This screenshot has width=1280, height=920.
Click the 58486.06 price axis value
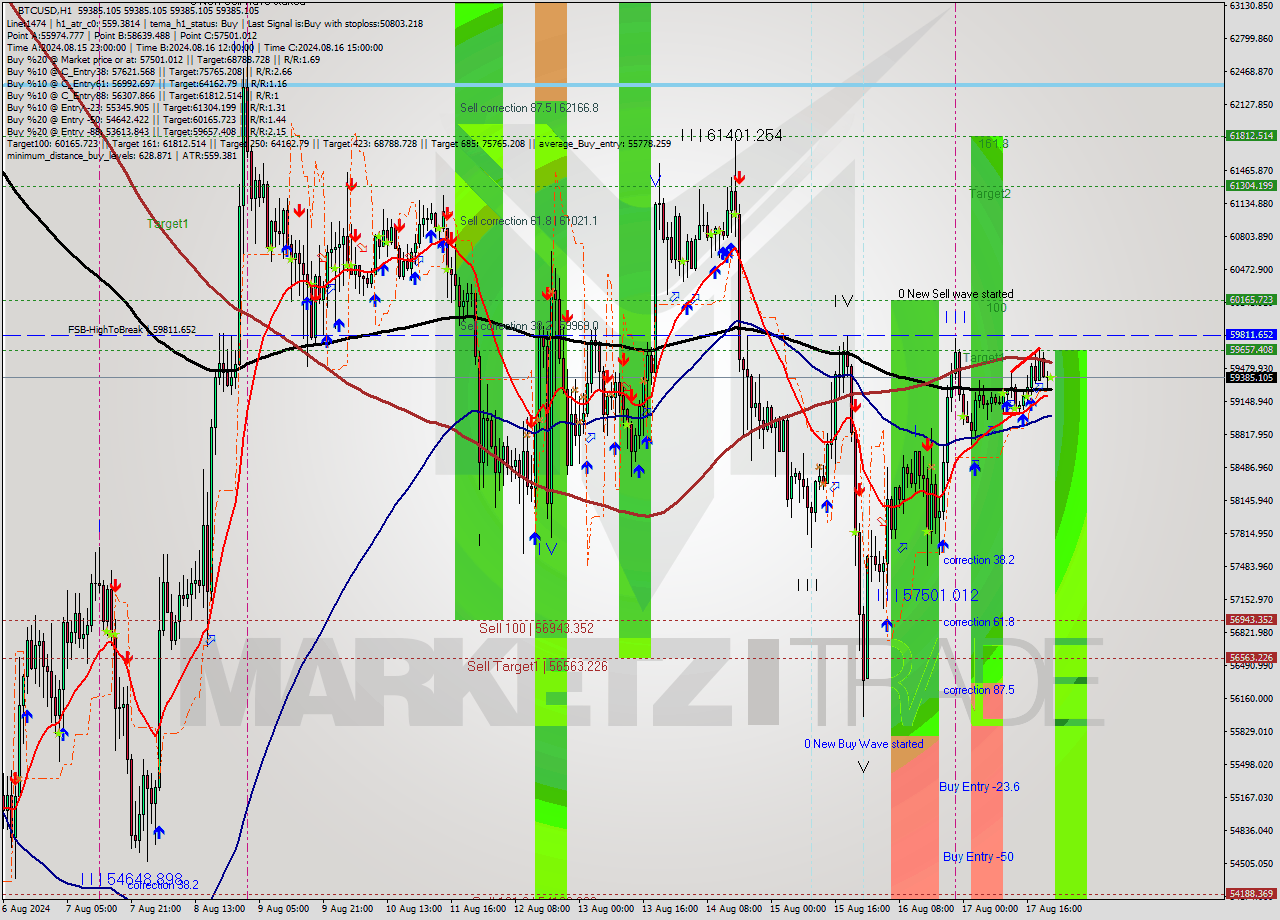(1250, 467)
